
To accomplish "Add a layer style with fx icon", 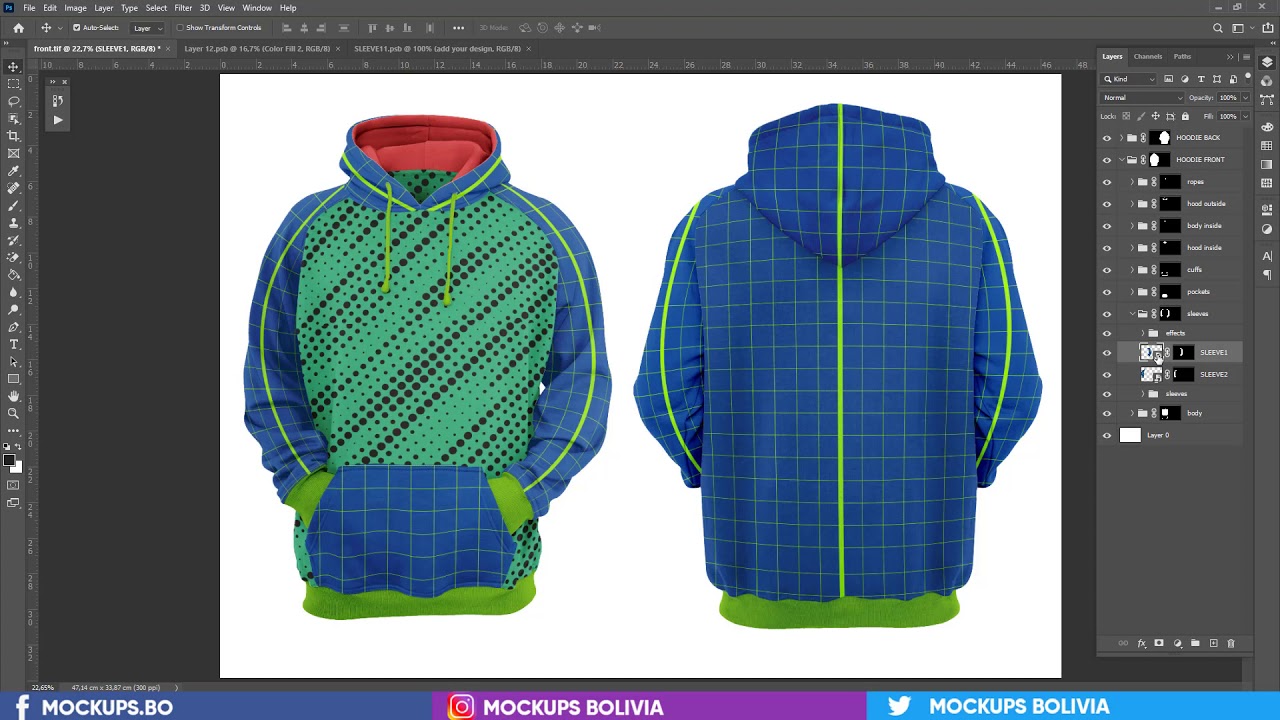I will click(x=1141, y=643).
